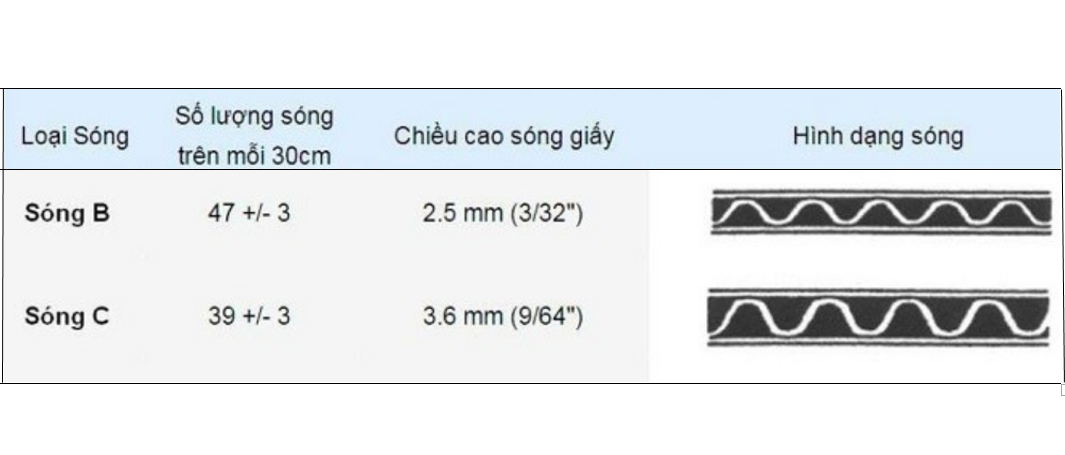Screen dimensions: 1065x455
Task: Select the "39 +/- 3" cell
Action: pyautogui.click(x=254, y=317)
